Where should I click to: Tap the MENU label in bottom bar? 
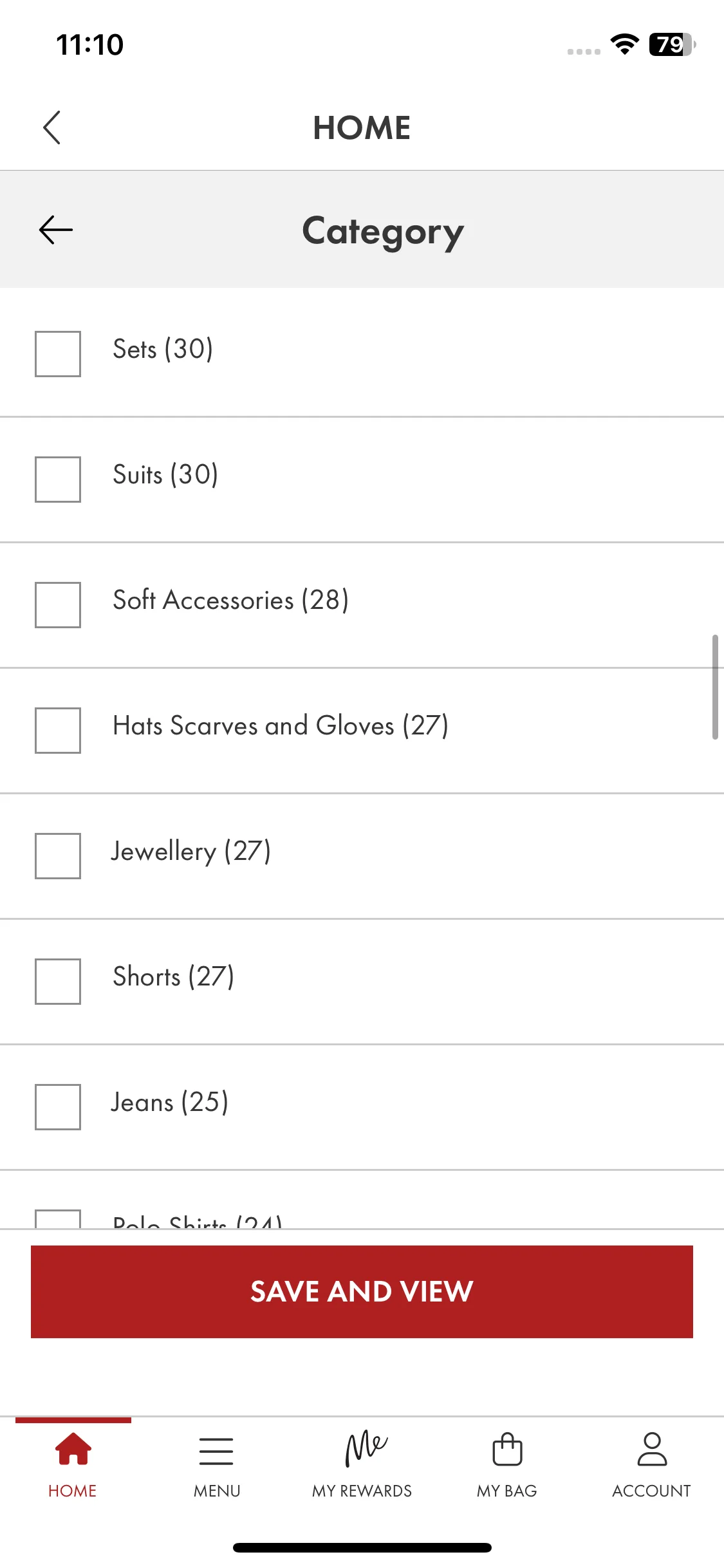[x=217, y=1491]
